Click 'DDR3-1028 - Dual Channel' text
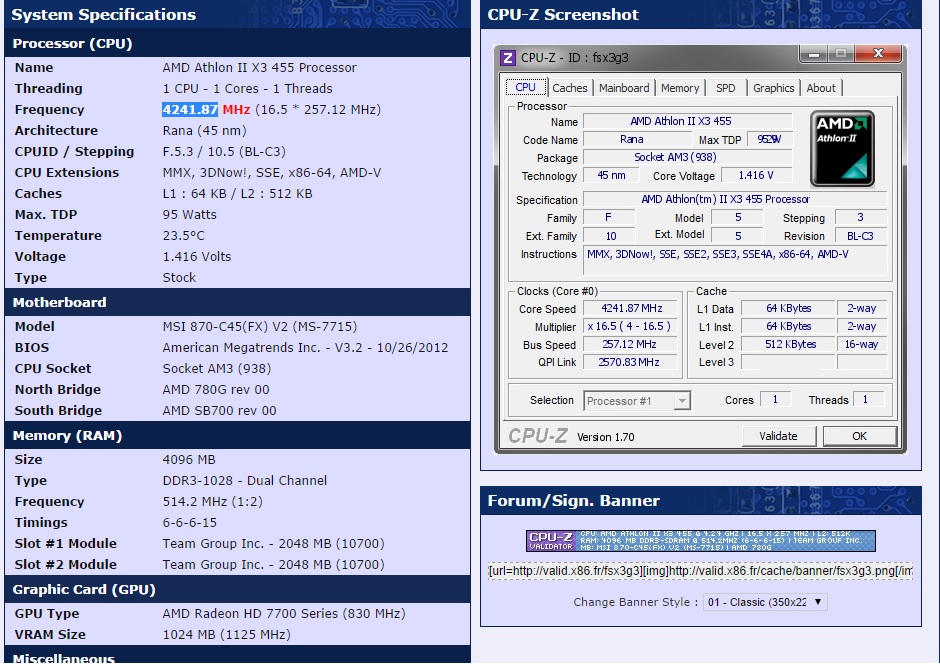Screen dimensions: 940x664 [x=245, y=481]
